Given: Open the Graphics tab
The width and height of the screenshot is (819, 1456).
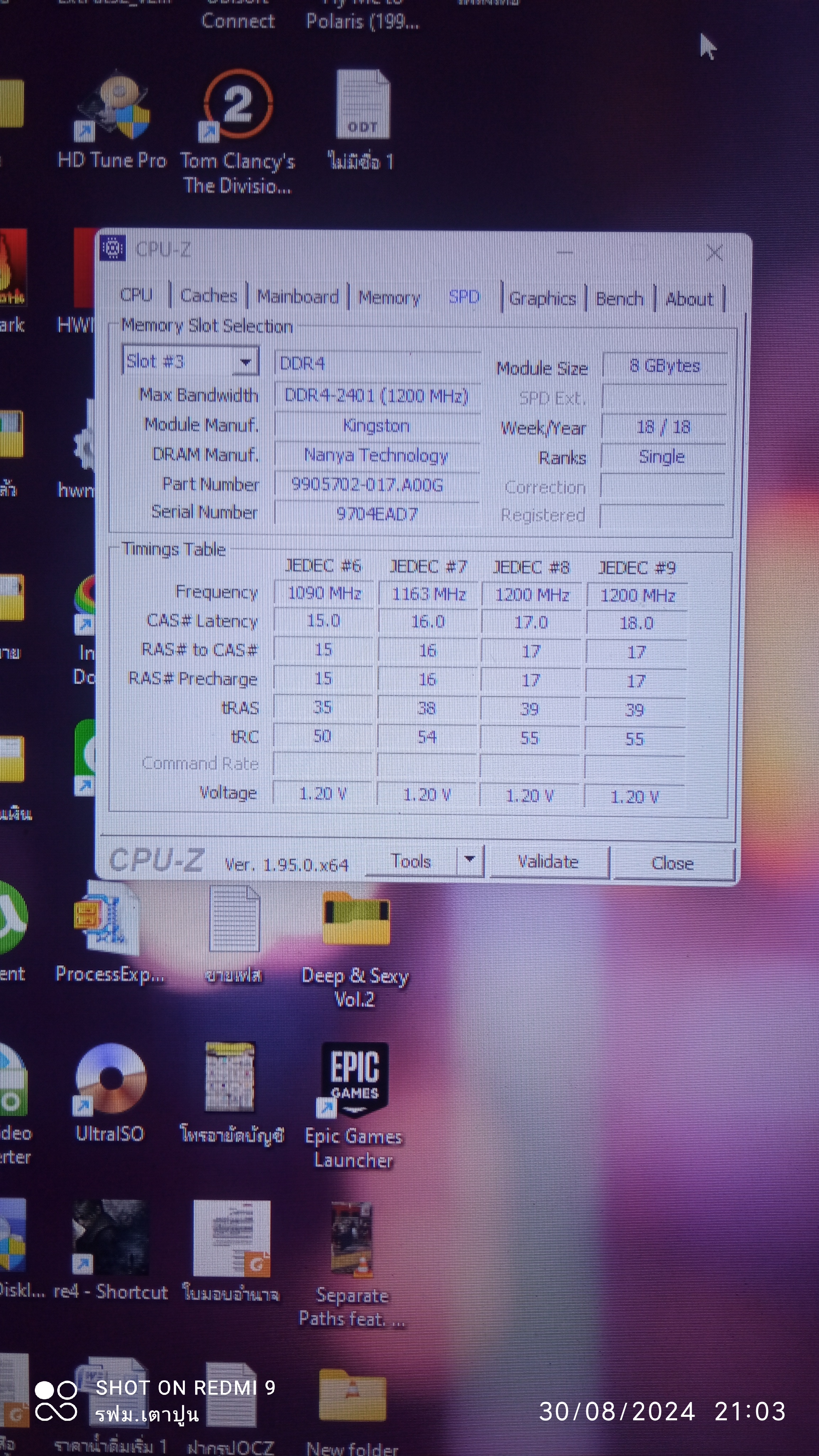Looking at the screenshot, I should point(542,299).
